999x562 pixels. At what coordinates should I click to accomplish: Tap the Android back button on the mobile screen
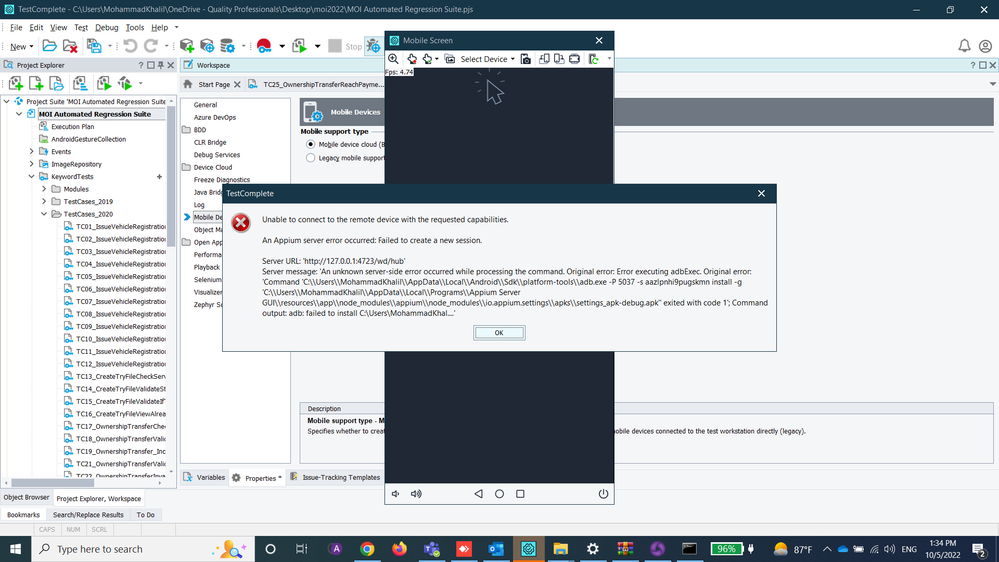(478, 494)
